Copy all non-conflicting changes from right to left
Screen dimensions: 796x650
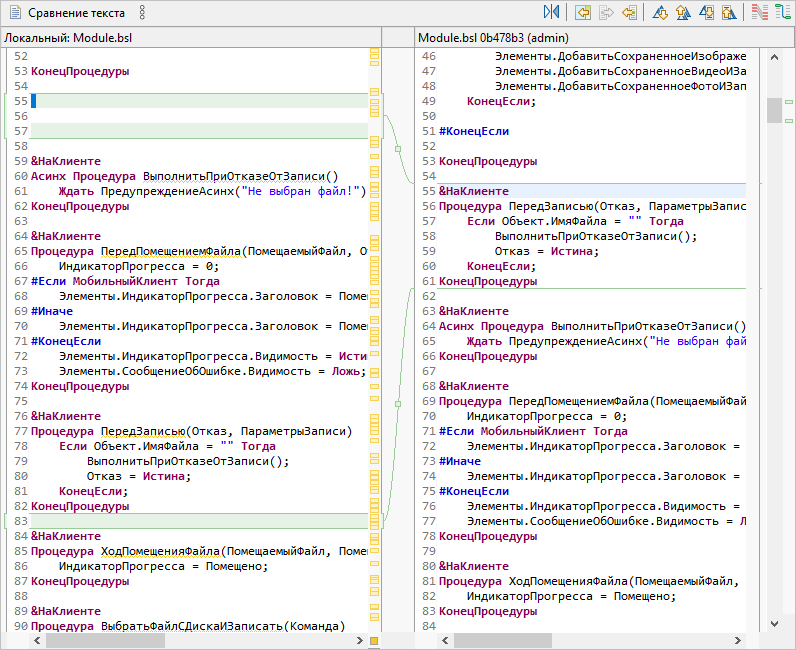click(582, 13)
